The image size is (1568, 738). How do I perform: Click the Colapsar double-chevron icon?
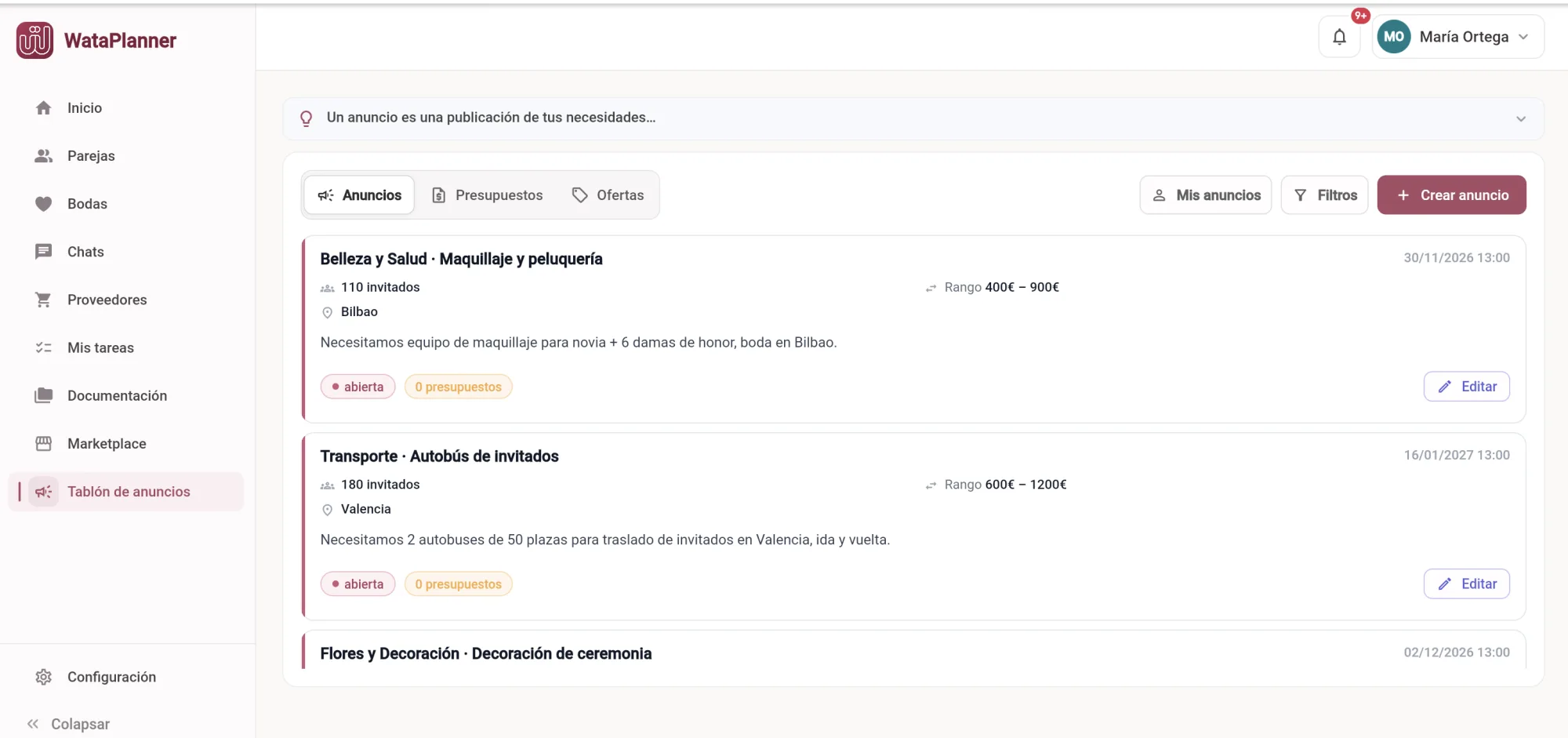(x=33, y=724)
